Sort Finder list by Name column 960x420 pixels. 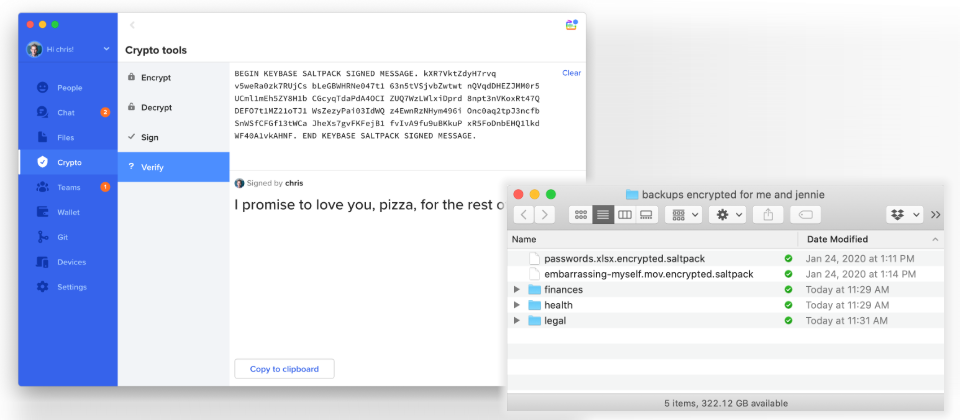point(653,239)
